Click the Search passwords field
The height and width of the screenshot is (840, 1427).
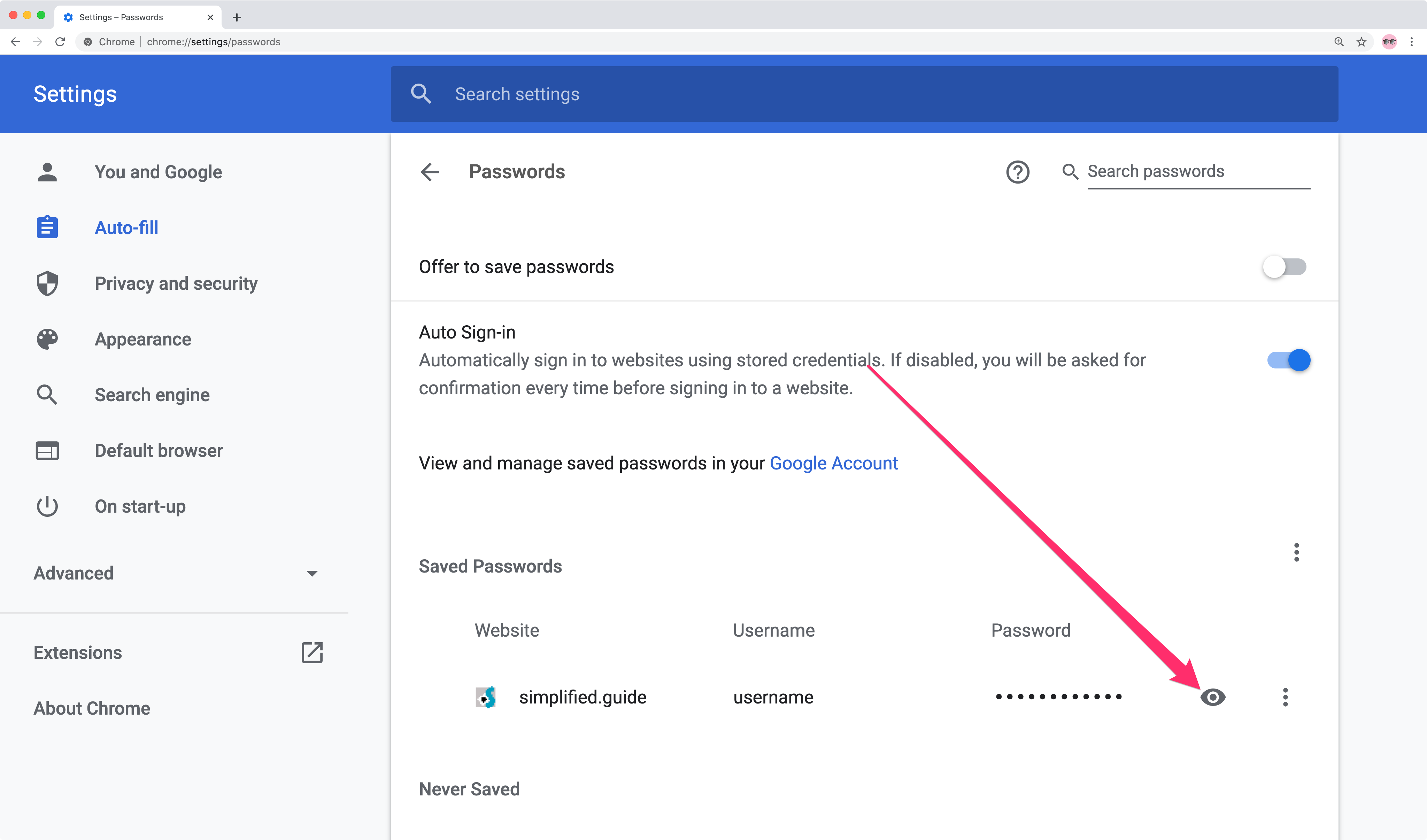[1198, 171]
